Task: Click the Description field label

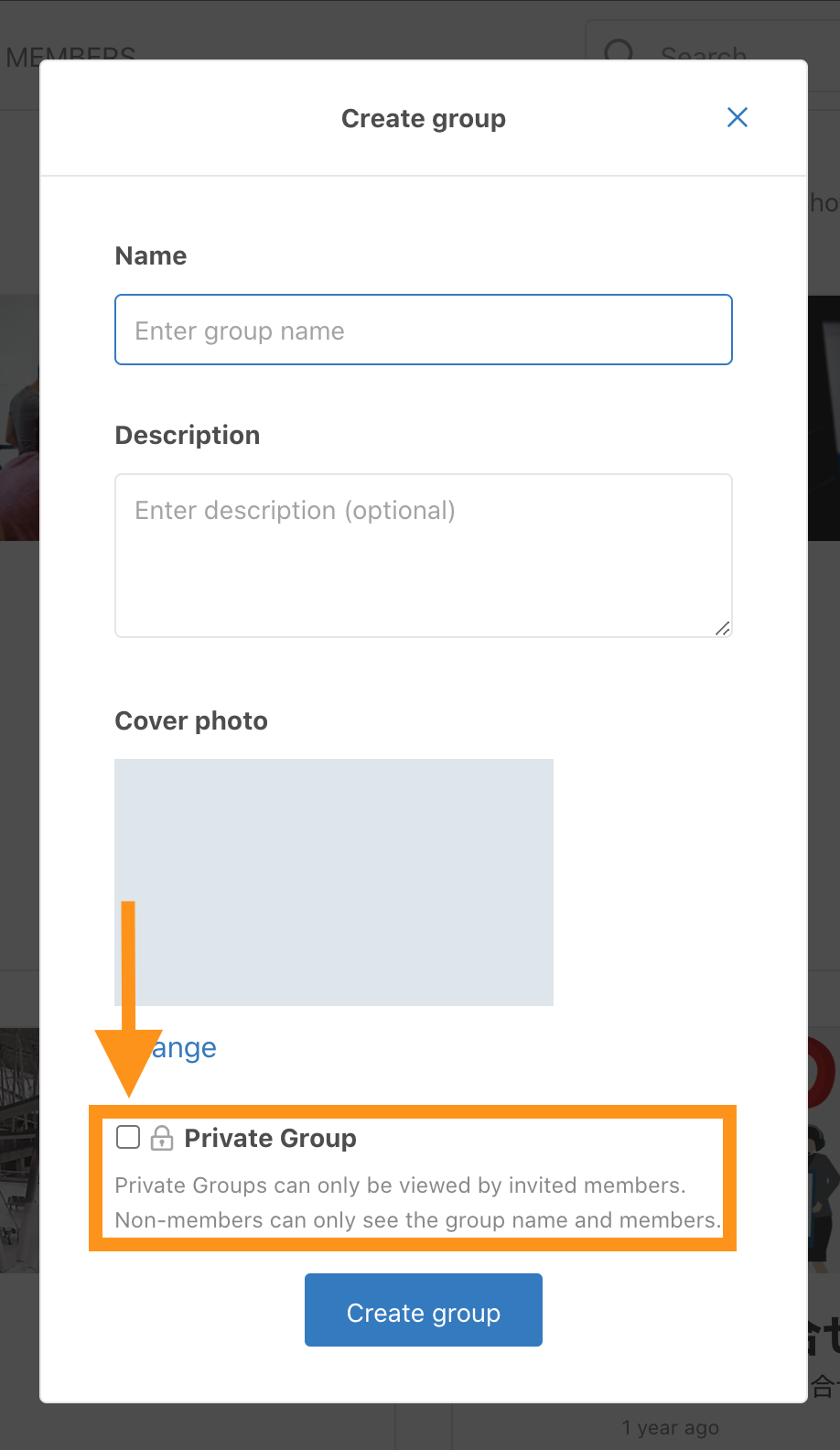Action: [x=188, y=436]
